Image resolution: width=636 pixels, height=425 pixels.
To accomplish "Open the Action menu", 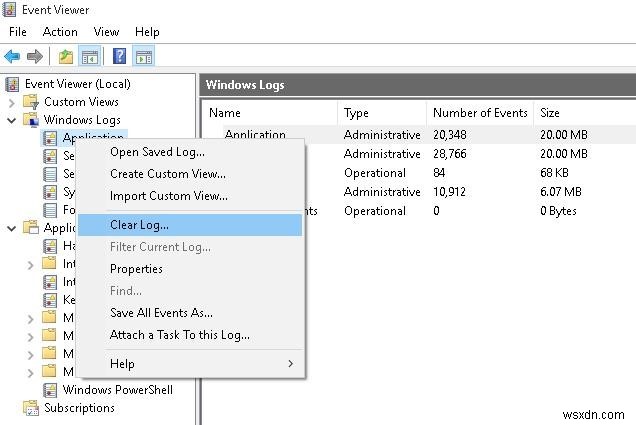I will coord(60,32).
